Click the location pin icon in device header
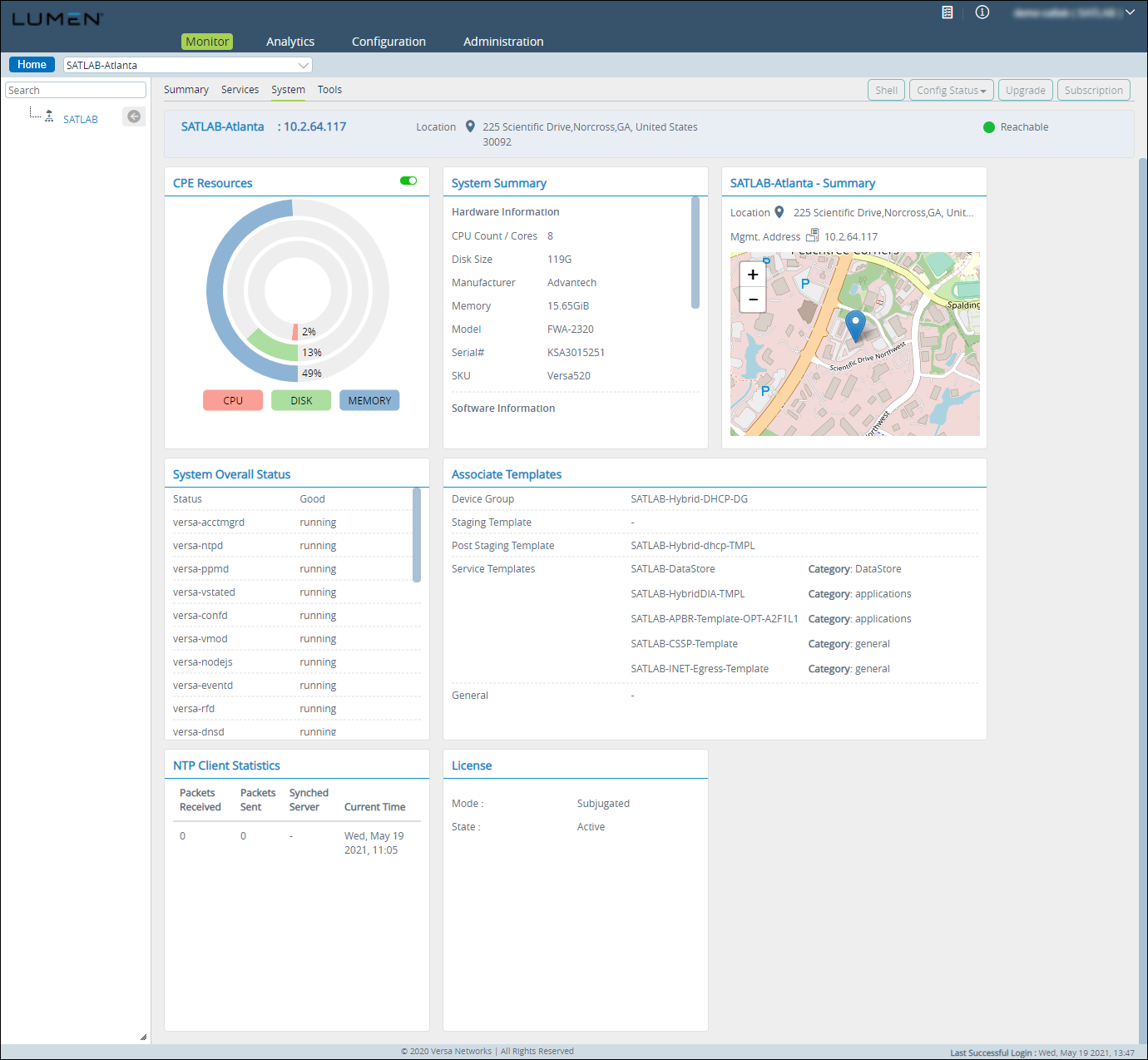1148x1060 pixels. coord(470,126)
